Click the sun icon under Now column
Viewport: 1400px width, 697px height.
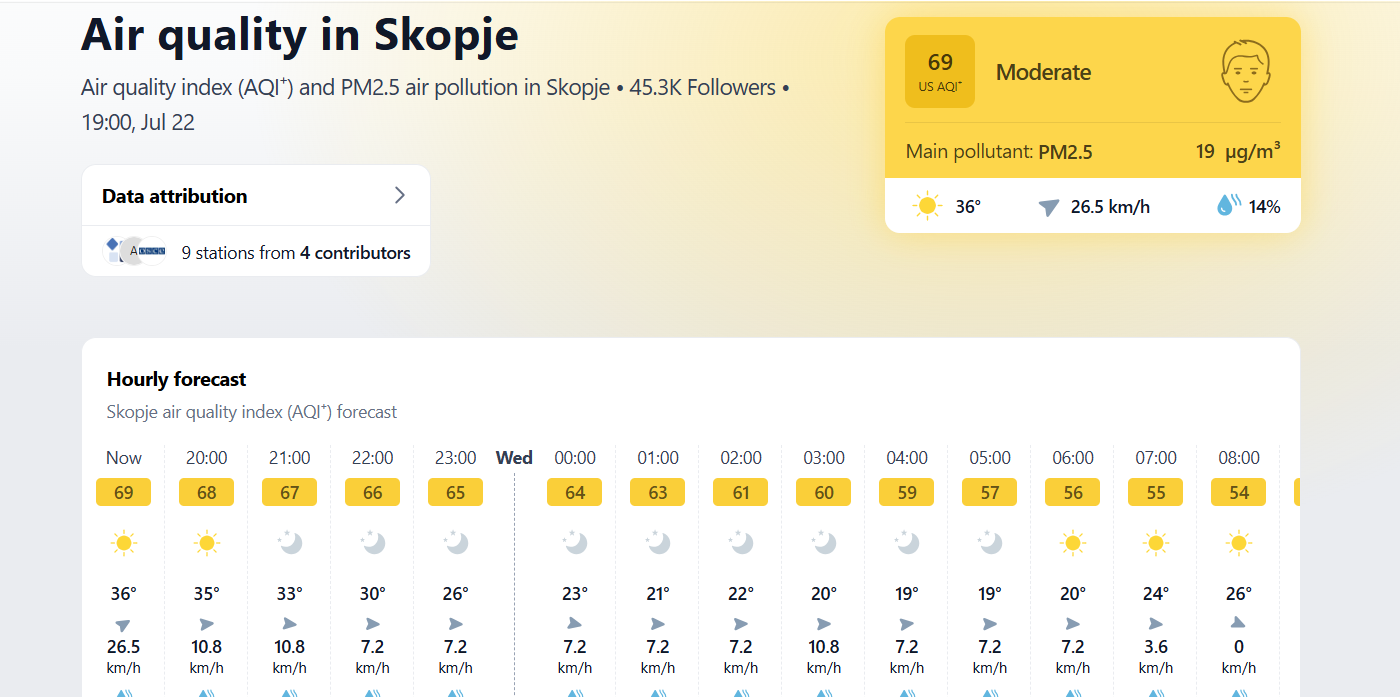[124, 543]
